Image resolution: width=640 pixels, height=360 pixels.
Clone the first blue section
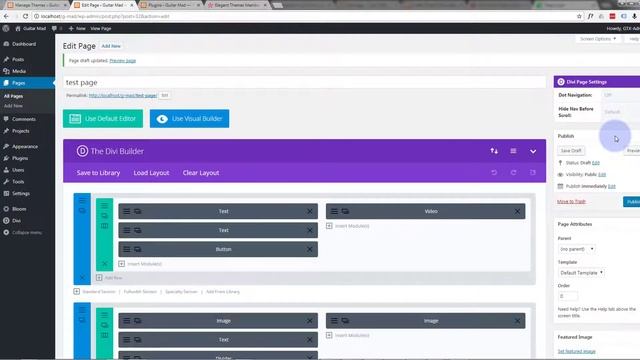tap(82, 211)
